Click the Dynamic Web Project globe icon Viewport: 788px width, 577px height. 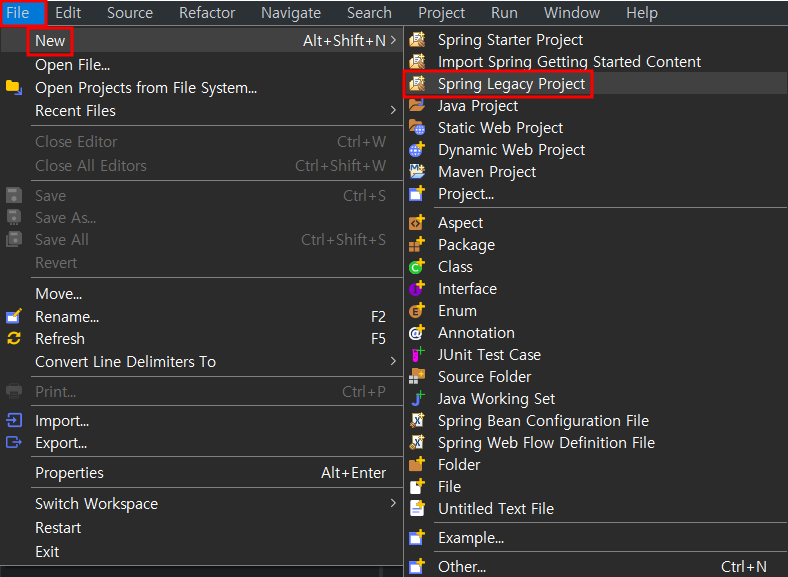coord(417,150)
